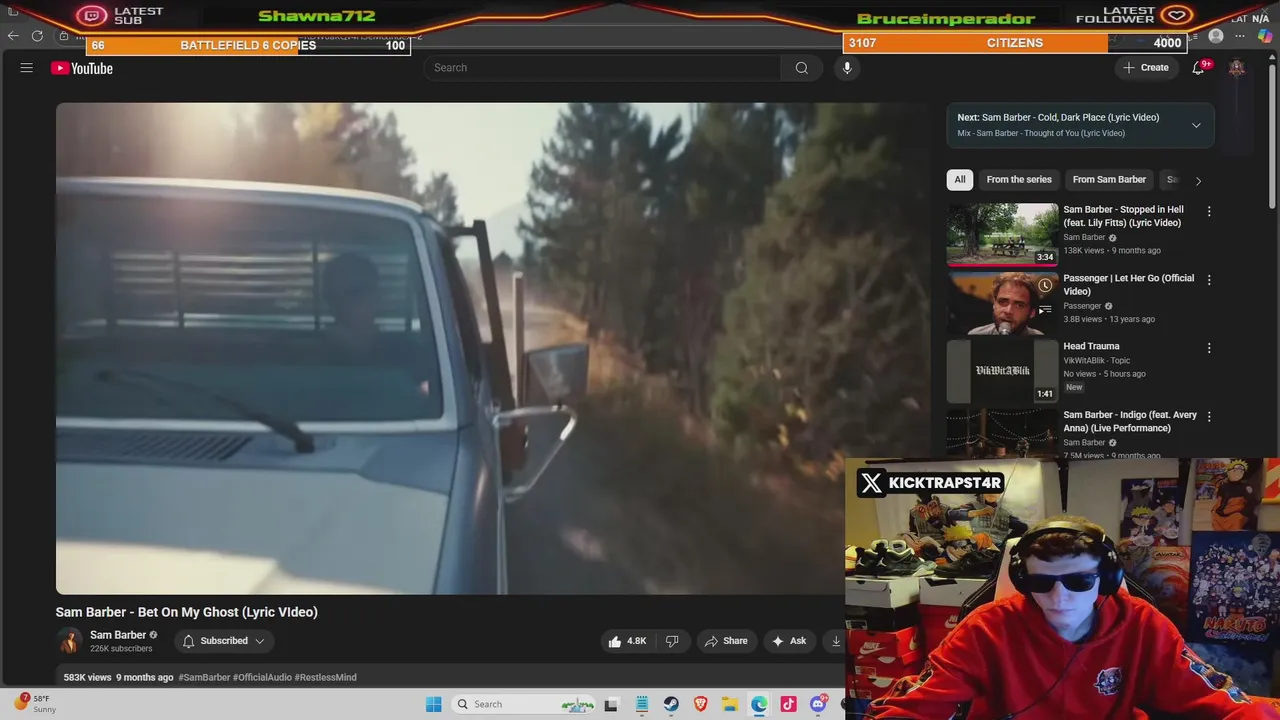Open the YouTube hamburger guide menu

tap(27, 68)
